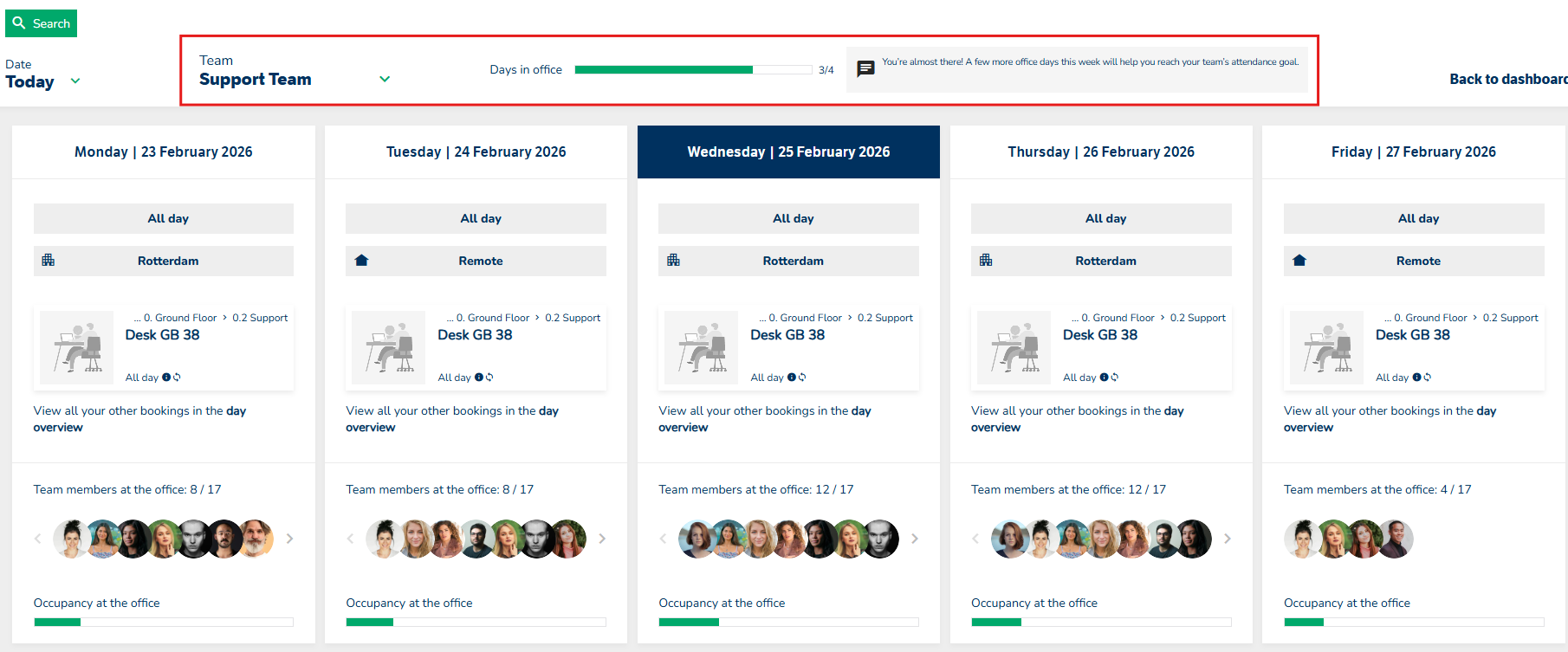Click the recurring icon on Tuesday's desk booking
1568x652 pixels.
[489, 378]
